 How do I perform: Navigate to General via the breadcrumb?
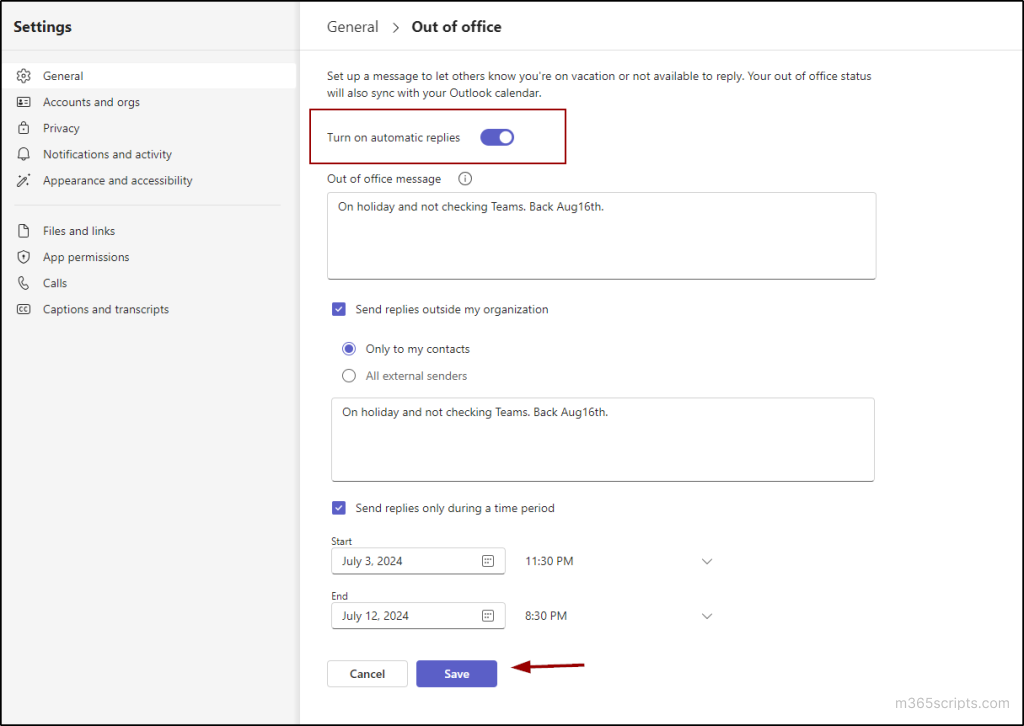[x=352, y=27]
